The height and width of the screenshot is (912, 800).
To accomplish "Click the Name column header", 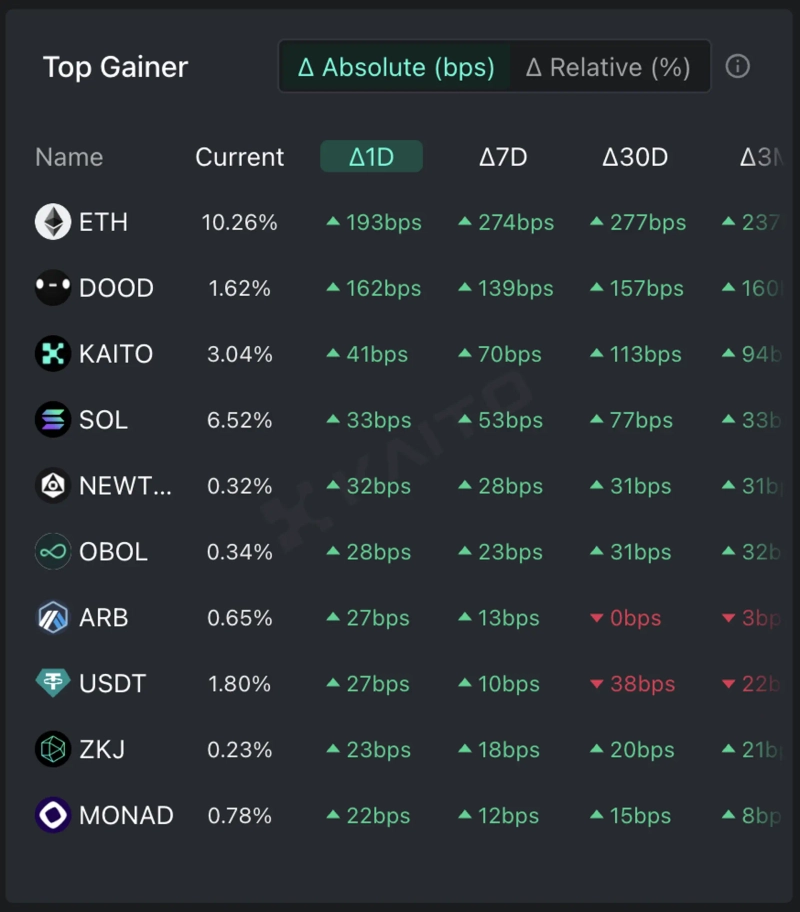I will click(69, 157).
